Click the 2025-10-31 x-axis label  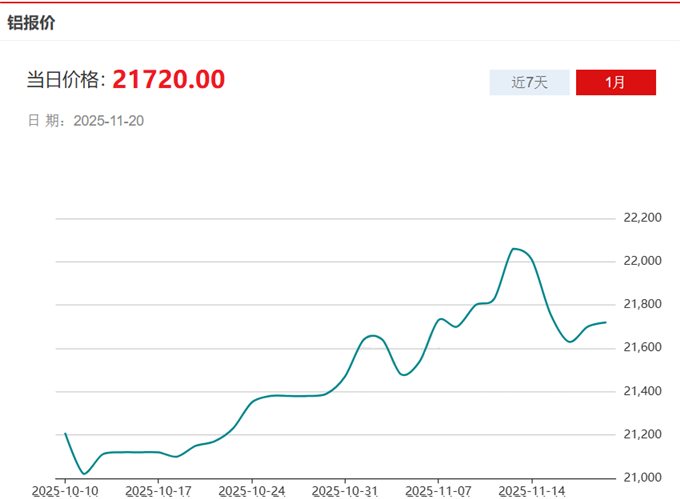(344, 490)
